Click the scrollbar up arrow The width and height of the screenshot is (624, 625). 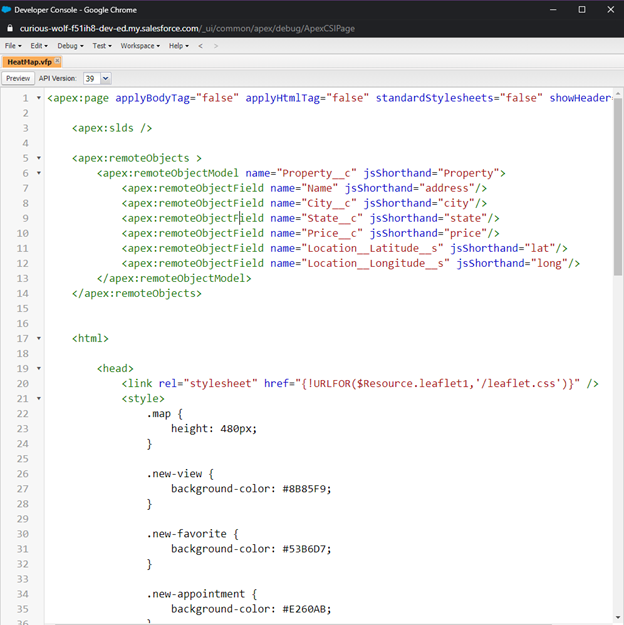point(618,94)
